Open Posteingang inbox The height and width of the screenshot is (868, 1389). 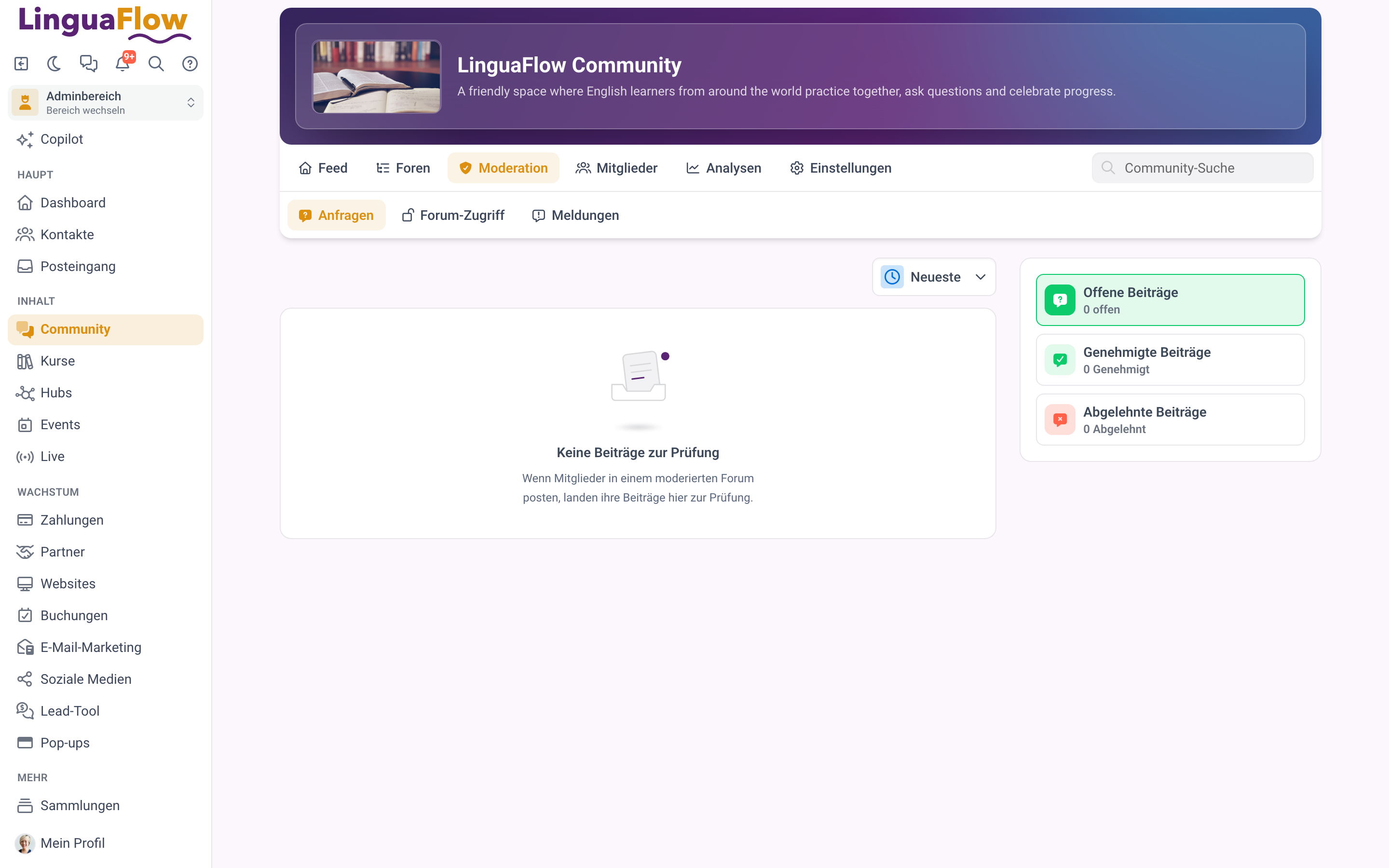click(106, 266)
